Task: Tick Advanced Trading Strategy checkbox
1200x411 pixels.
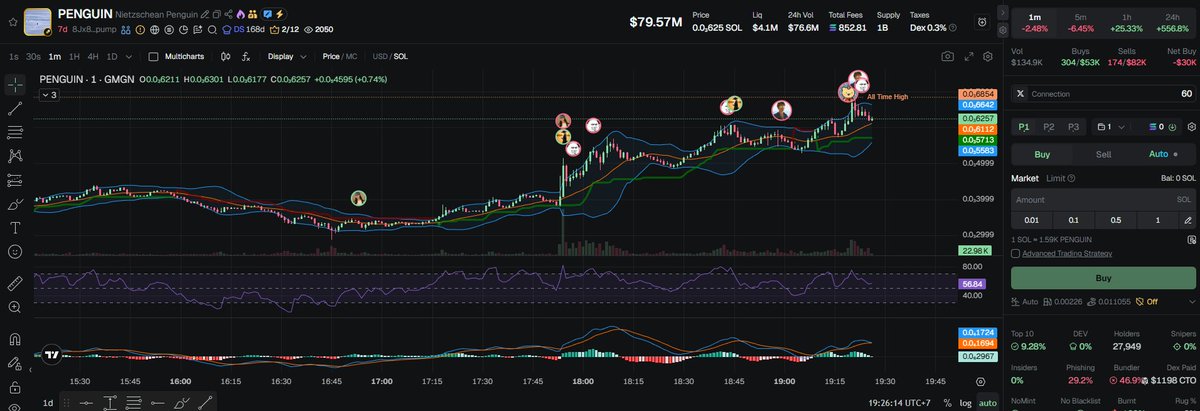Action: pyautogui.click(x=1015, y=253)
